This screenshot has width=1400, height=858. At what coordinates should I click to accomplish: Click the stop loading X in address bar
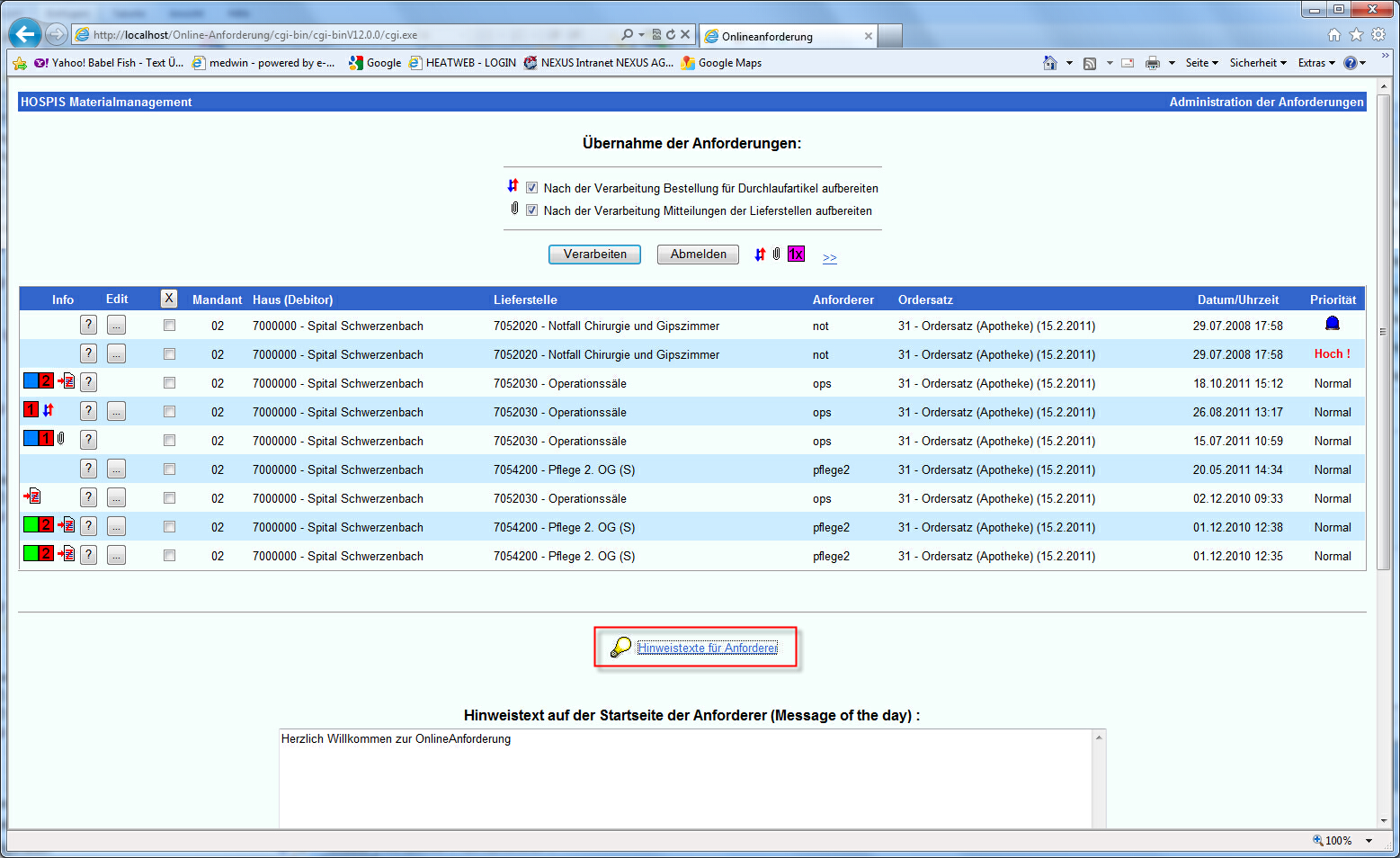click(685, 35)
